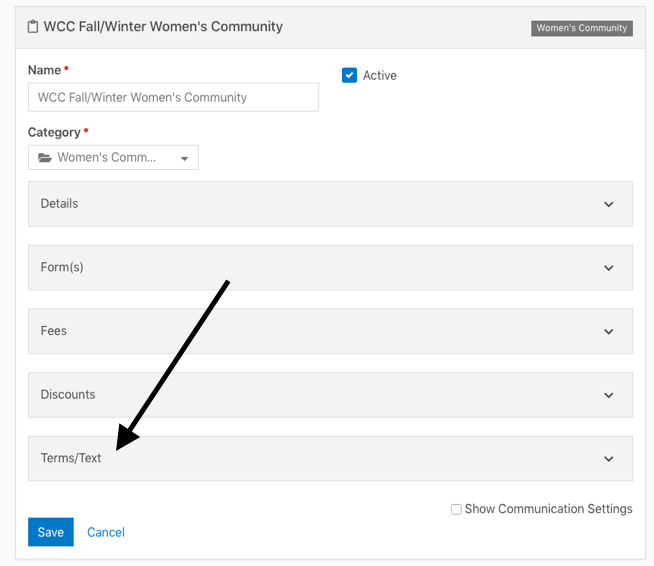Click the Form(s) section label
The width and height of the screenshot is (654, 566).
62,267
